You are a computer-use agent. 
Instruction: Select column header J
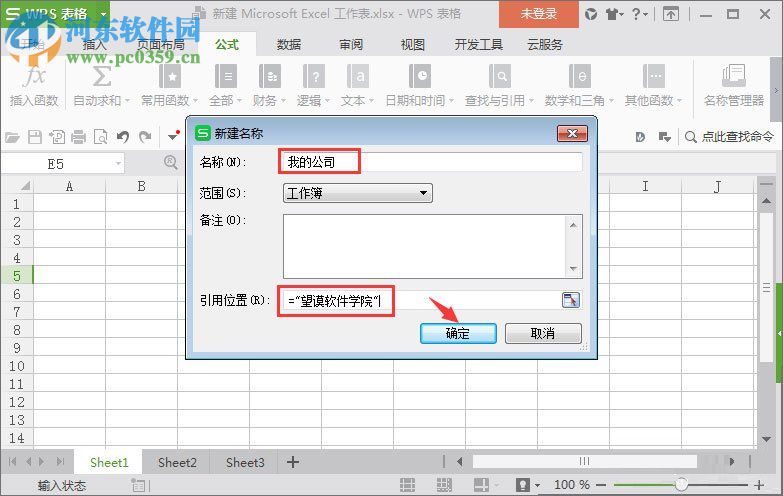(717, 186)
